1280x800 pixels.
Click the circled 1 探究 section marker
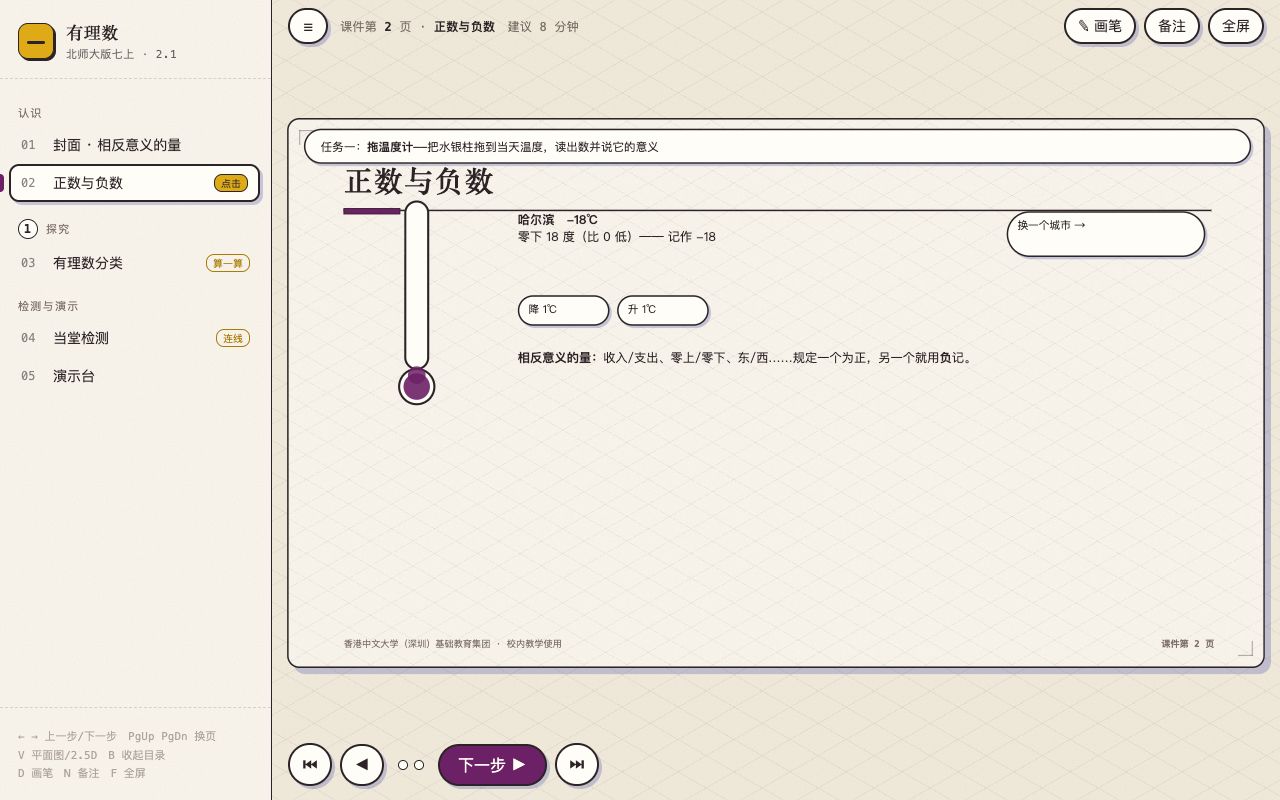pos(28,229)
